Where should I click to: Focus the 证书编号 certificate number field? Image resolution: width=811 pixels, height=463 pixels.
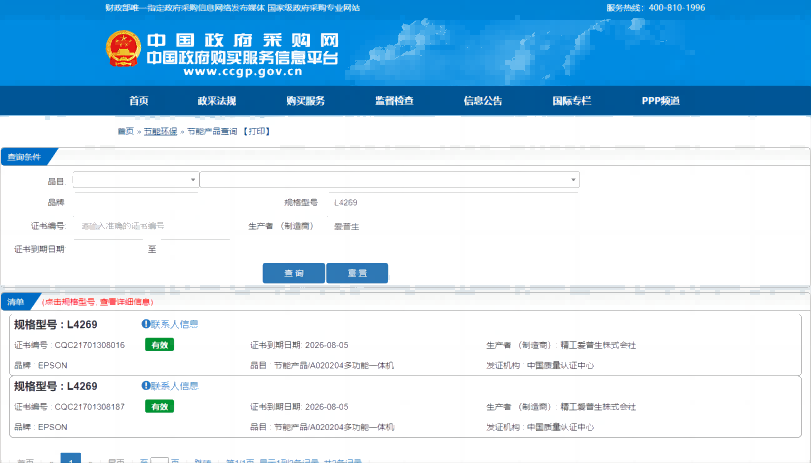click(x=150, y=227)
